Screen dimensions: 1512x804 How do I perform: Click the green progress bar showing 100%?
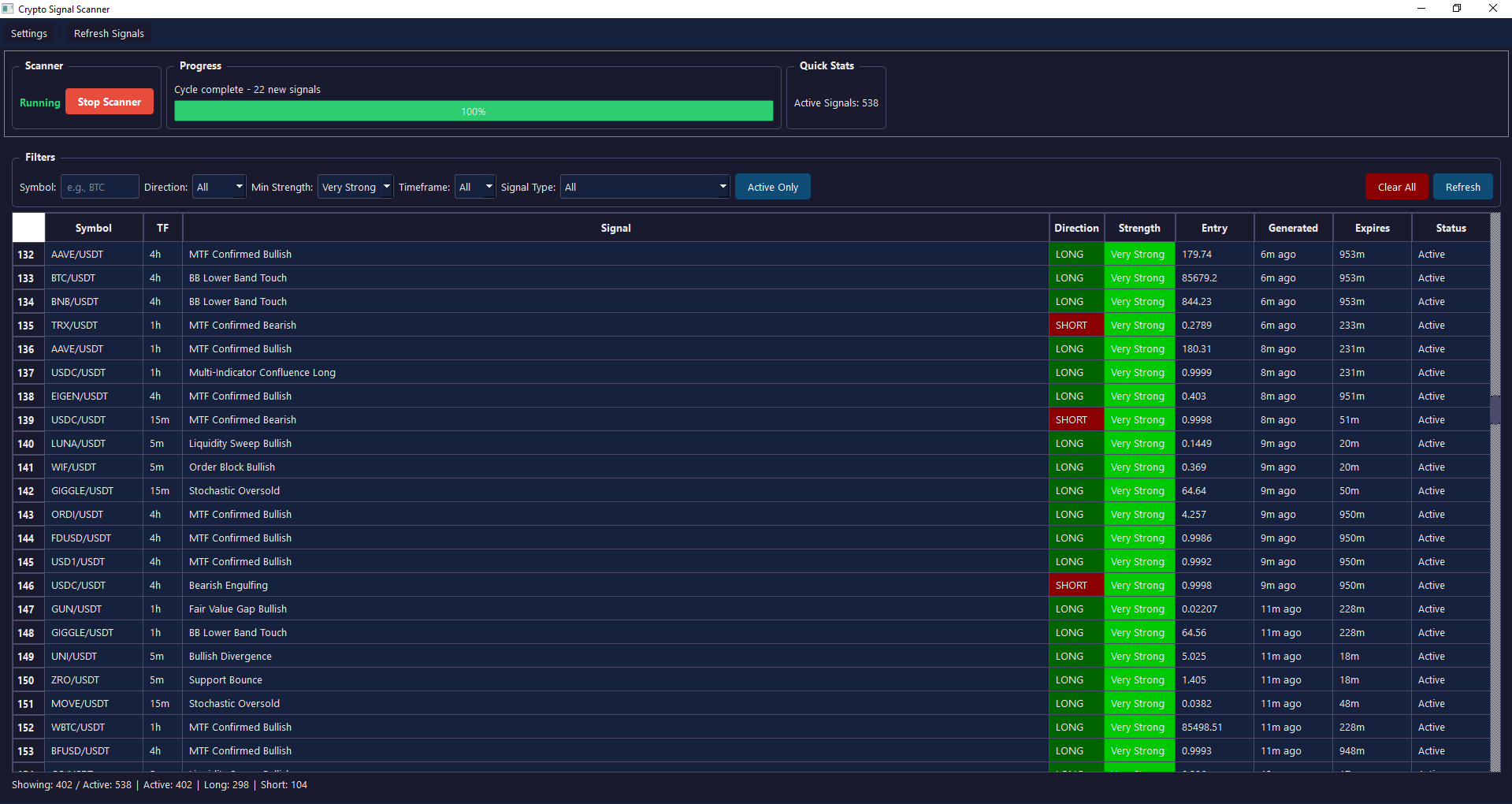click(473, 111)
